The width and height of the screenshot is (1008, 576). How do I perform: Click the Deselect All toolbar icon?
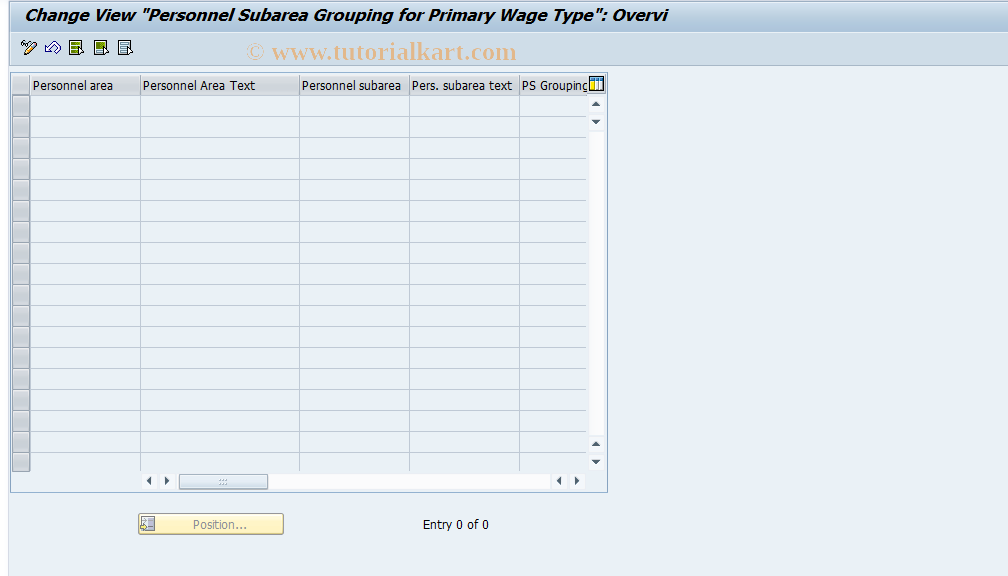(x=125, y=48)
